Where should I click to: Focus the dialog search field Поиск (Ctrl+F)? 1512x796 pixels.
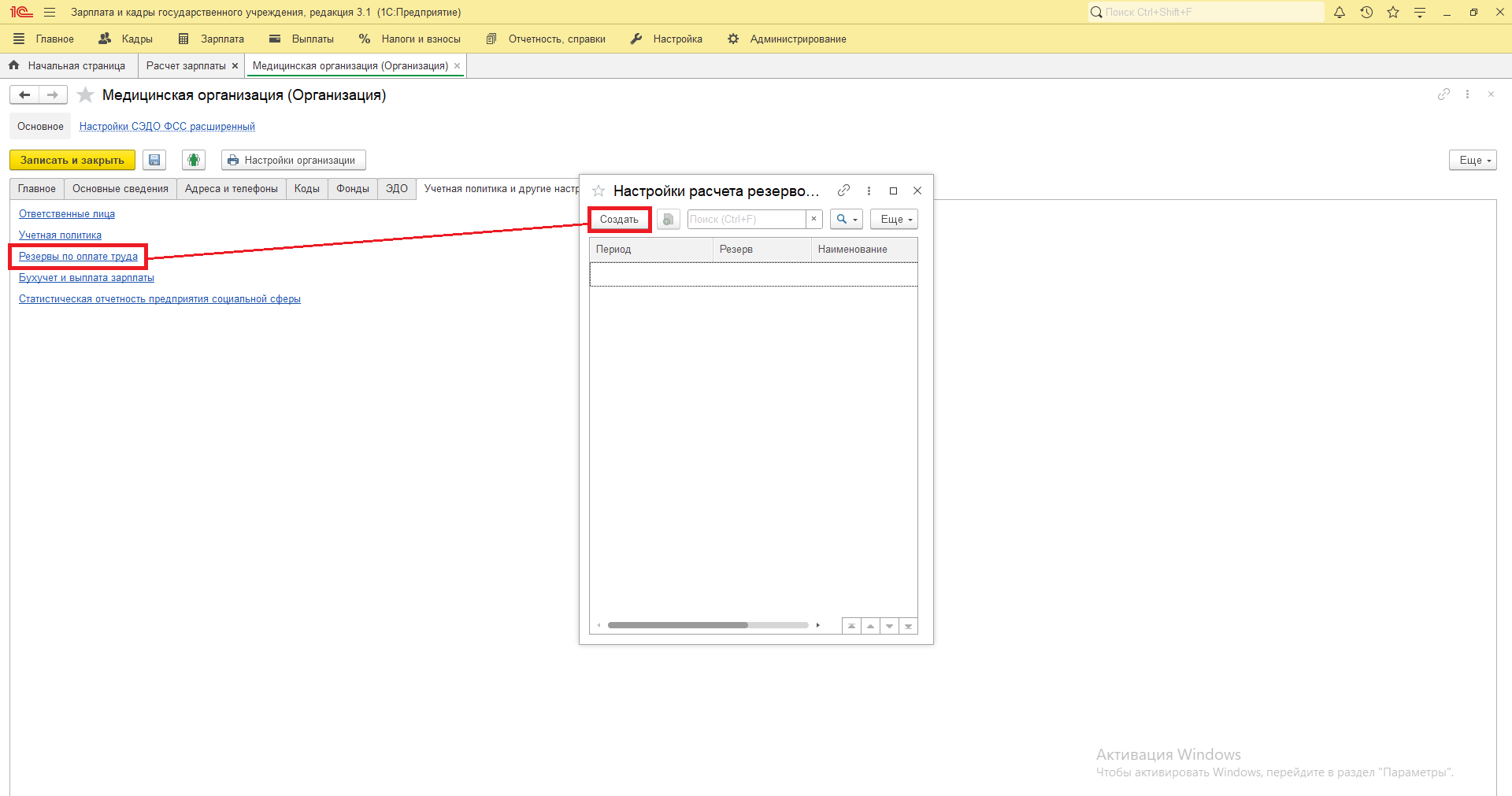[x=747, y=220]
